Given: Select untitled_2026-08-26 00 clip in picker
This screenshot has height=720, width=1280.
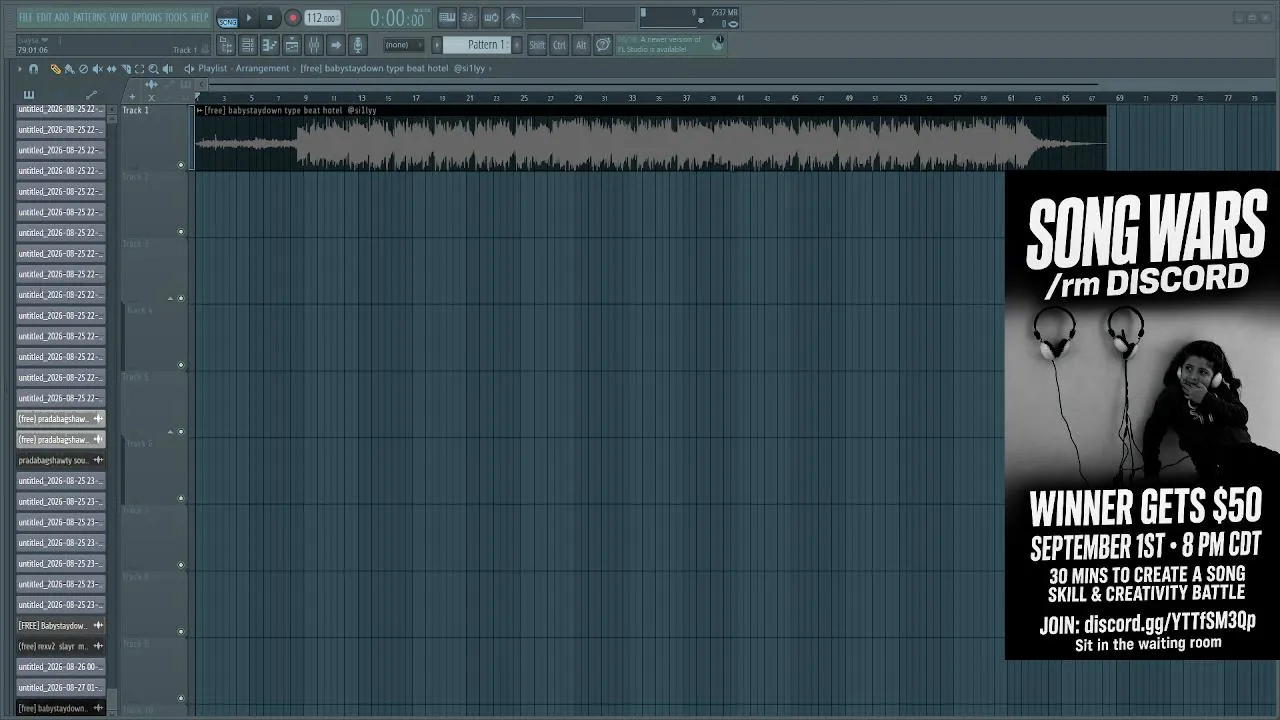Looking at the screenshot, I should [61, 667].
